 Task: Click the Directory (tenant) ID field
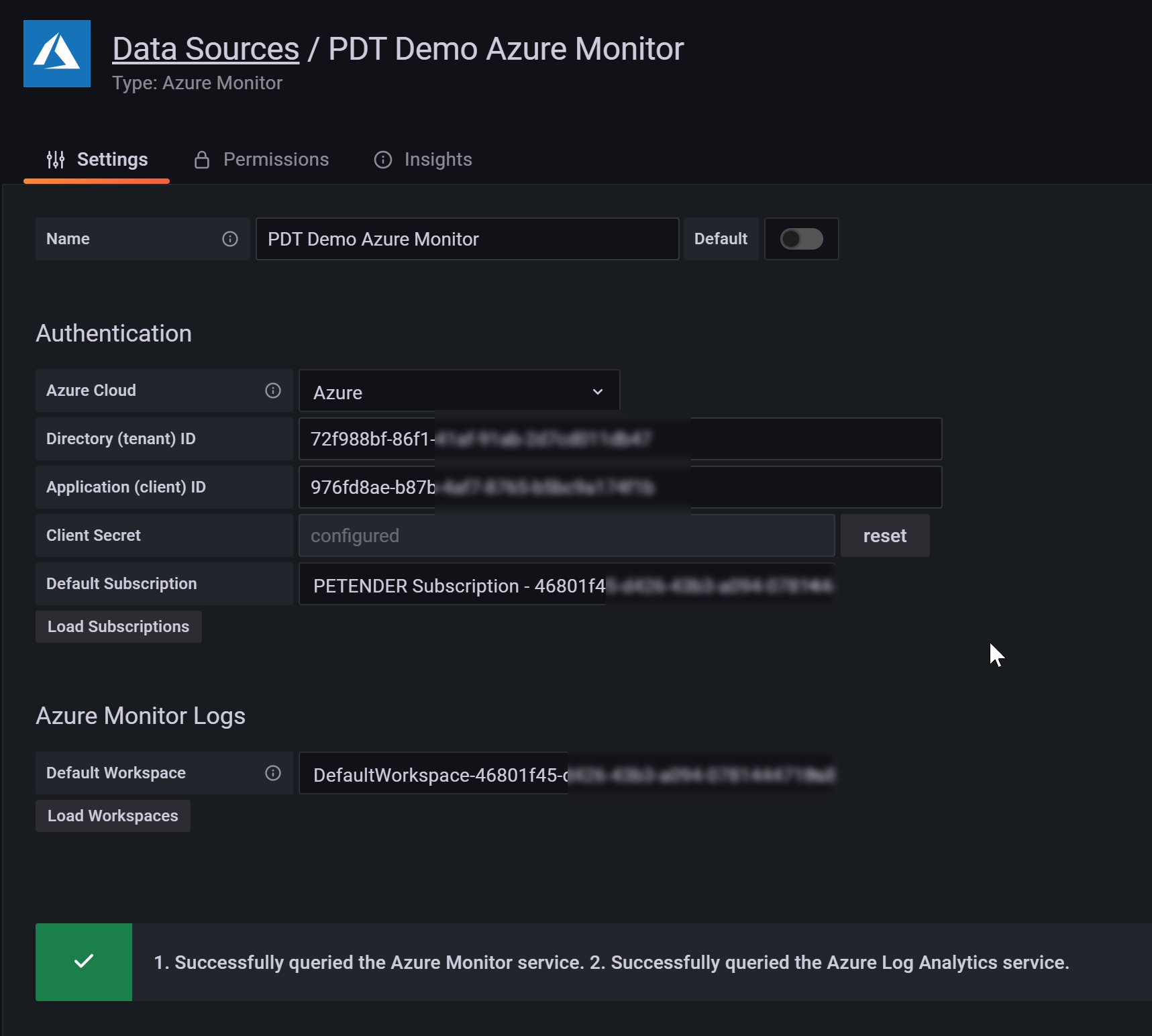coord(621,439)
